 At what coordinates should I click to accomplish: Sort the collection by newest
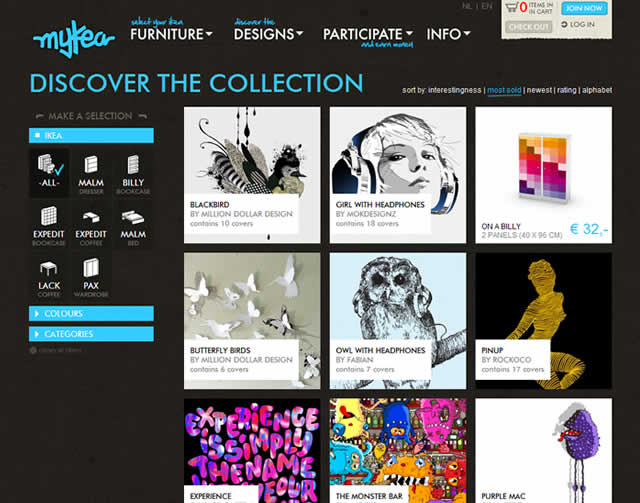click(539, 90)
